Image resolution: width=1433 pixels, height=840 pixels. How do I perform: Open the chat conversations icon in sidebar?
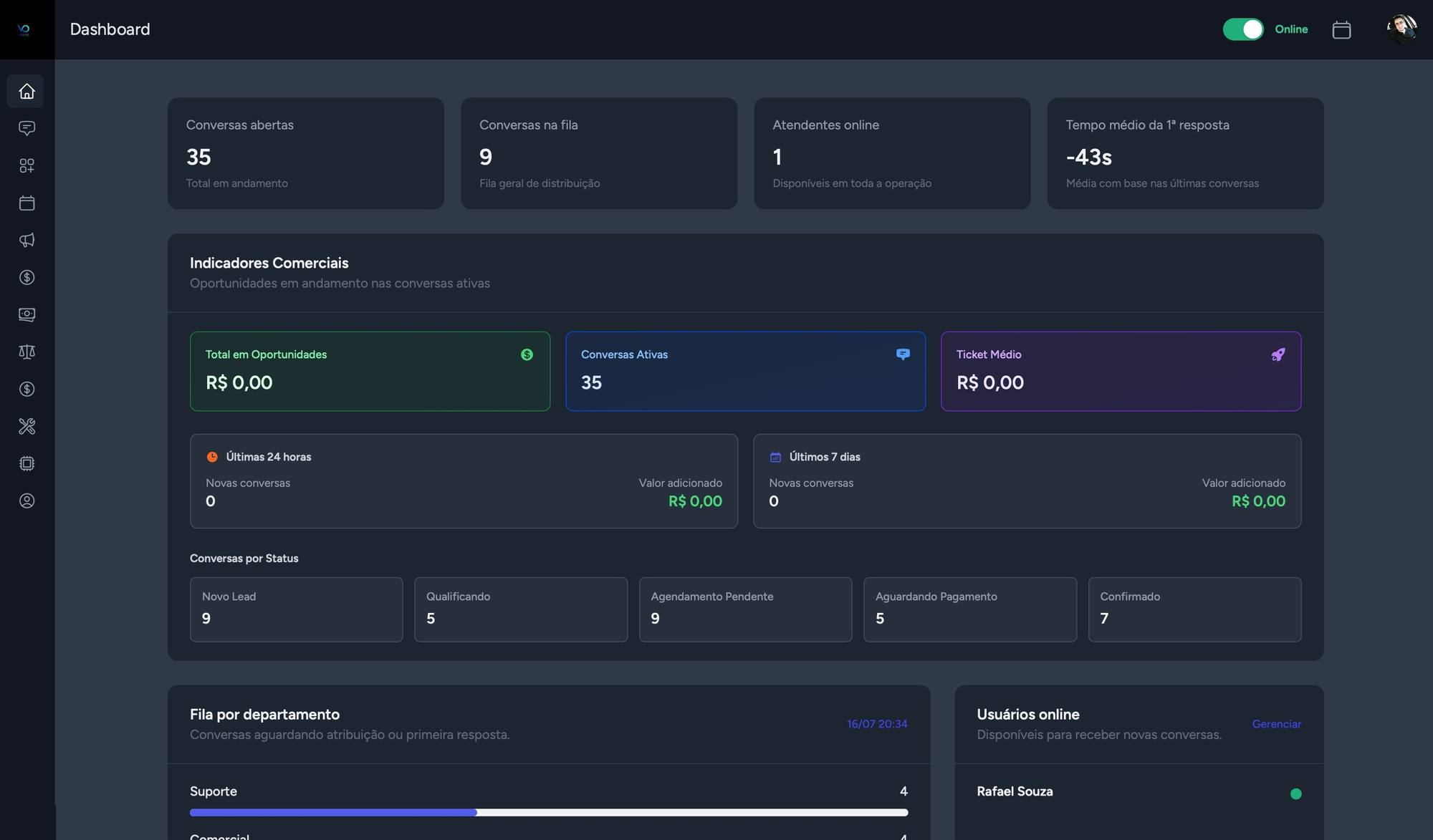(27, 129)
